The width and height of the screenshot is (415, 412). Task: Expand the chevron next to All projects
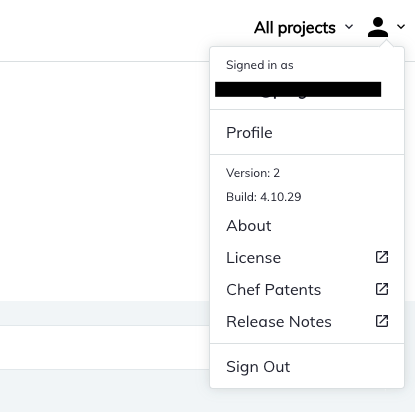349,27
